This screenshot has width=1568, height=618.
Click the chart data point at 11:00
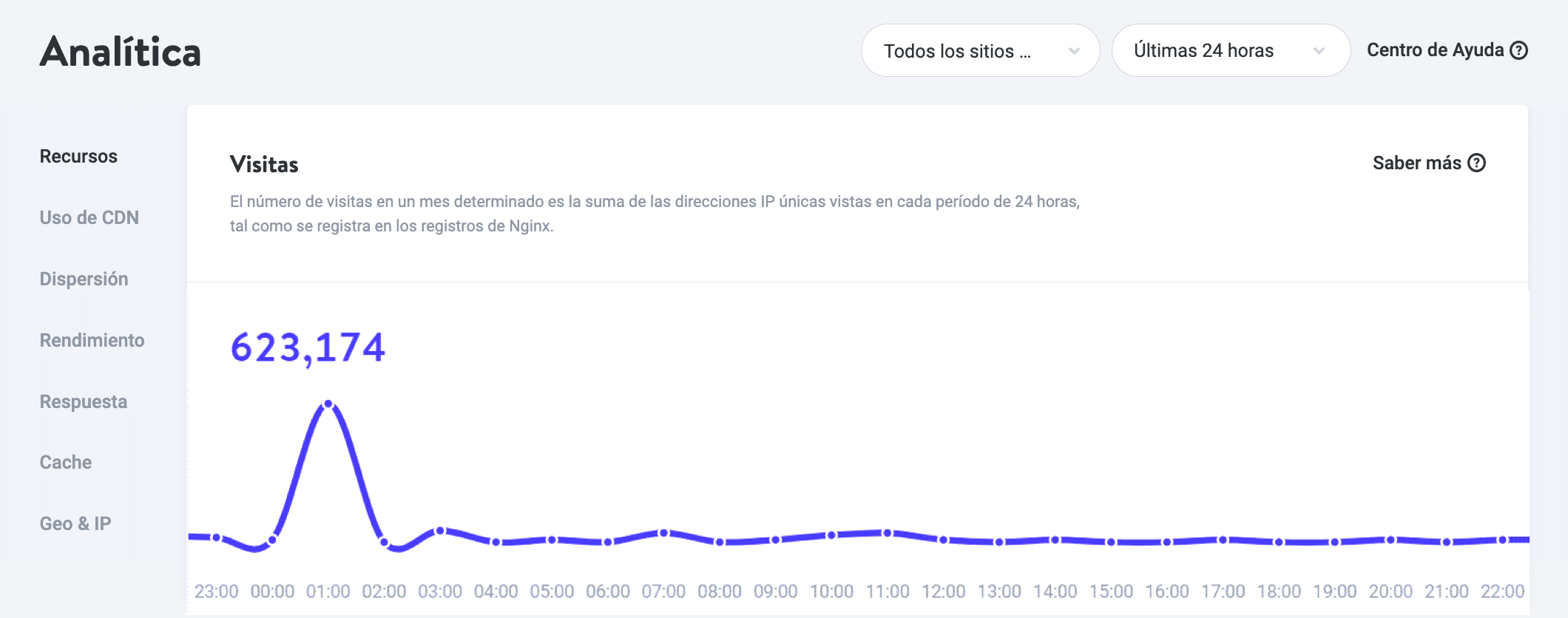tap(888, 533)
